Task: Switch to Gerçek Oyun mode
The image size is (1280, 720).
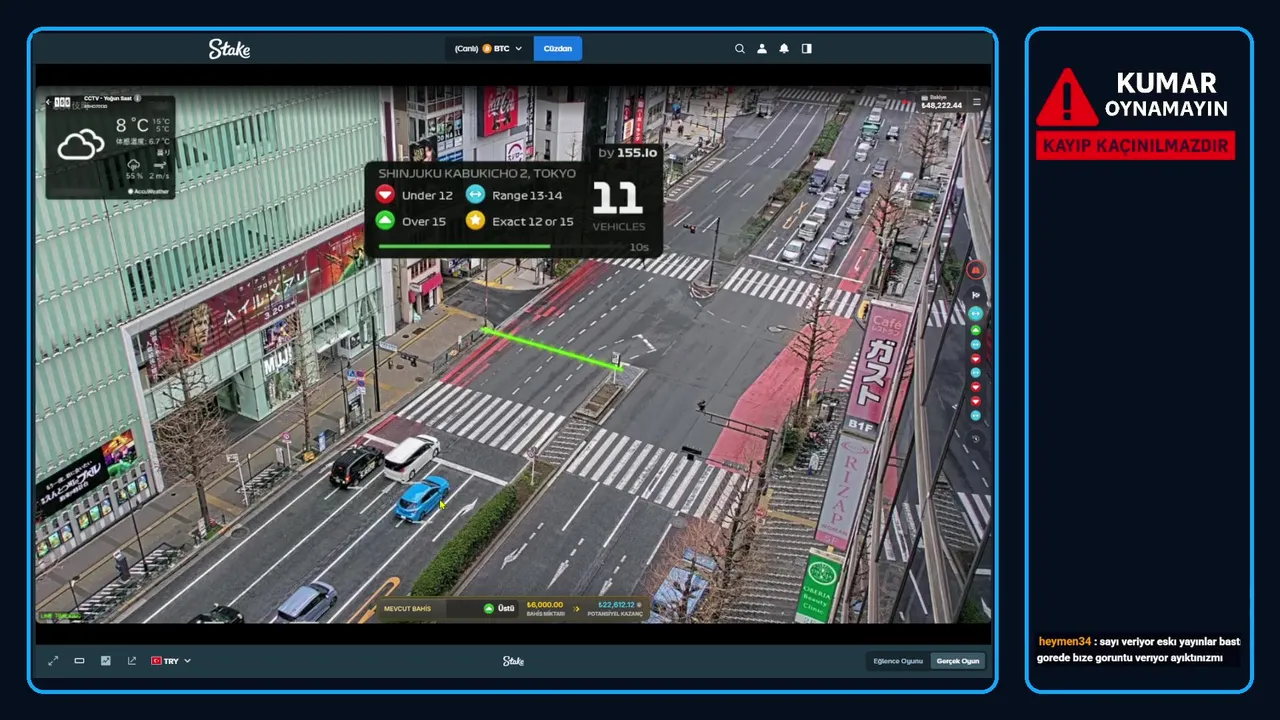Action: click(957, 661)
